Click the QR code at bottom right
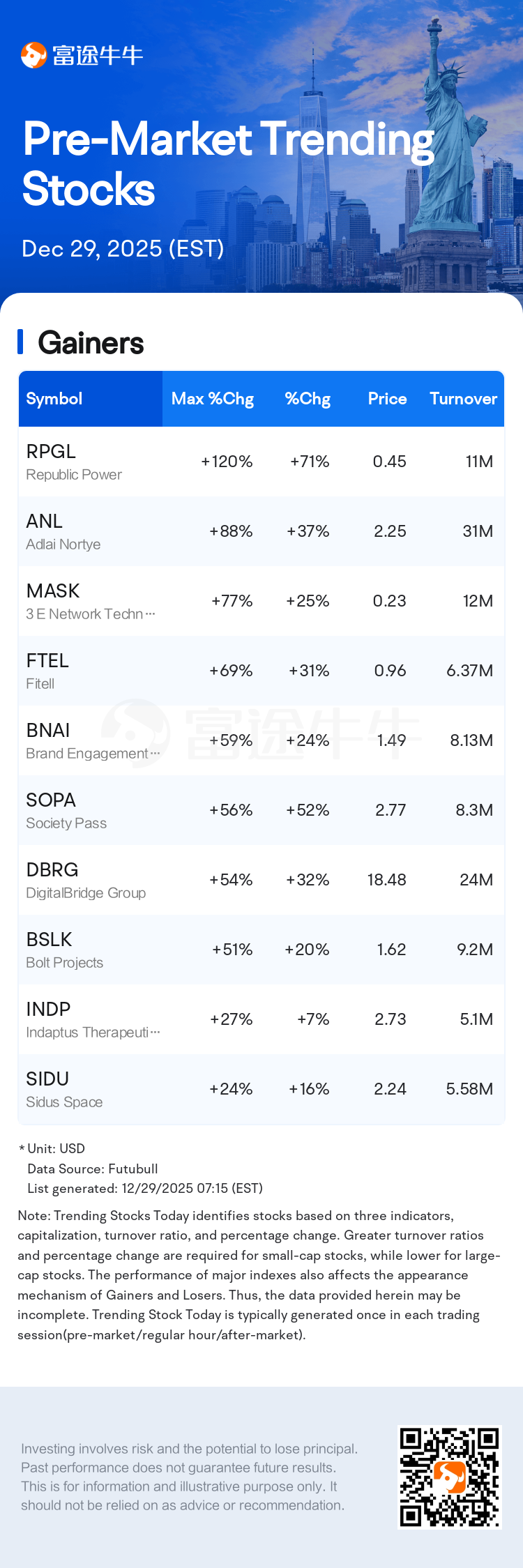The width and height of the screenshot is (523, 1568). 449,1477
